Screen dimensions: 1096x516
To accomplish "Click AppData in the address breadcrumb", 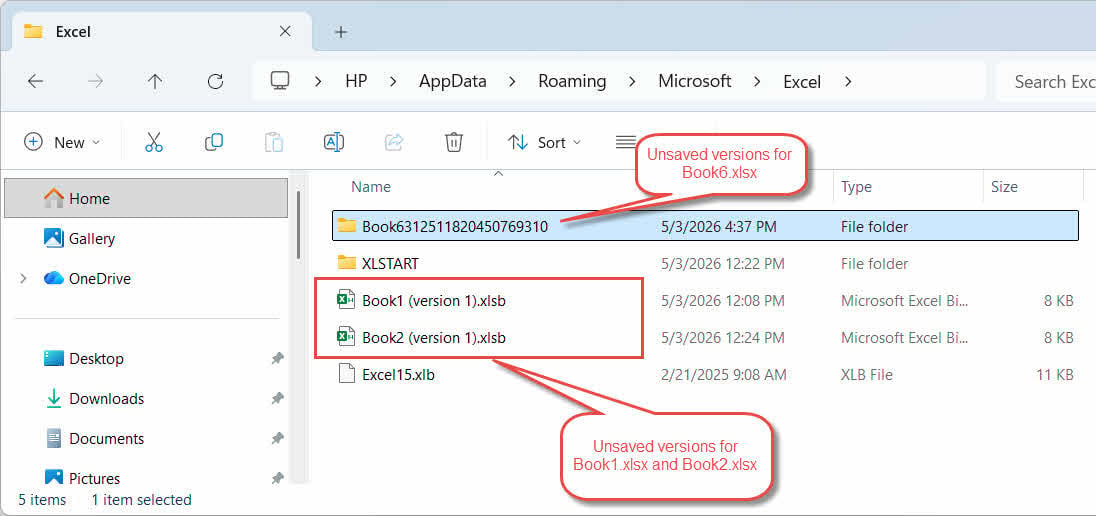I will click(x=452, y=81).
